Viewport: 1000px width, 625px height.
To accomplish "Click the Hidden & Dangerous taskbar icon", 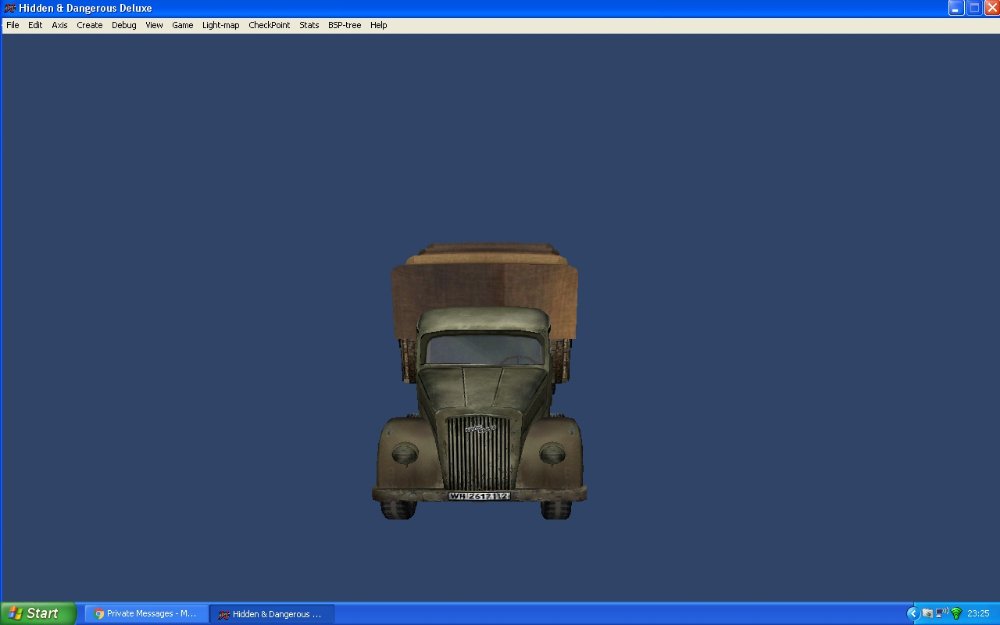I will click(224, 614).
